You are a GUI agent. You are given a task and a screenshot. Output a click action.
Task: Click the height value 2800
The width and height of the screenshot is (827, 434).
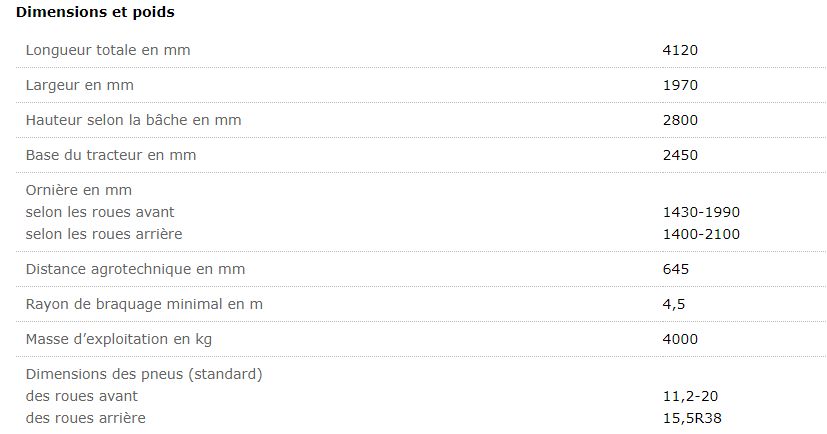[680, 120]
